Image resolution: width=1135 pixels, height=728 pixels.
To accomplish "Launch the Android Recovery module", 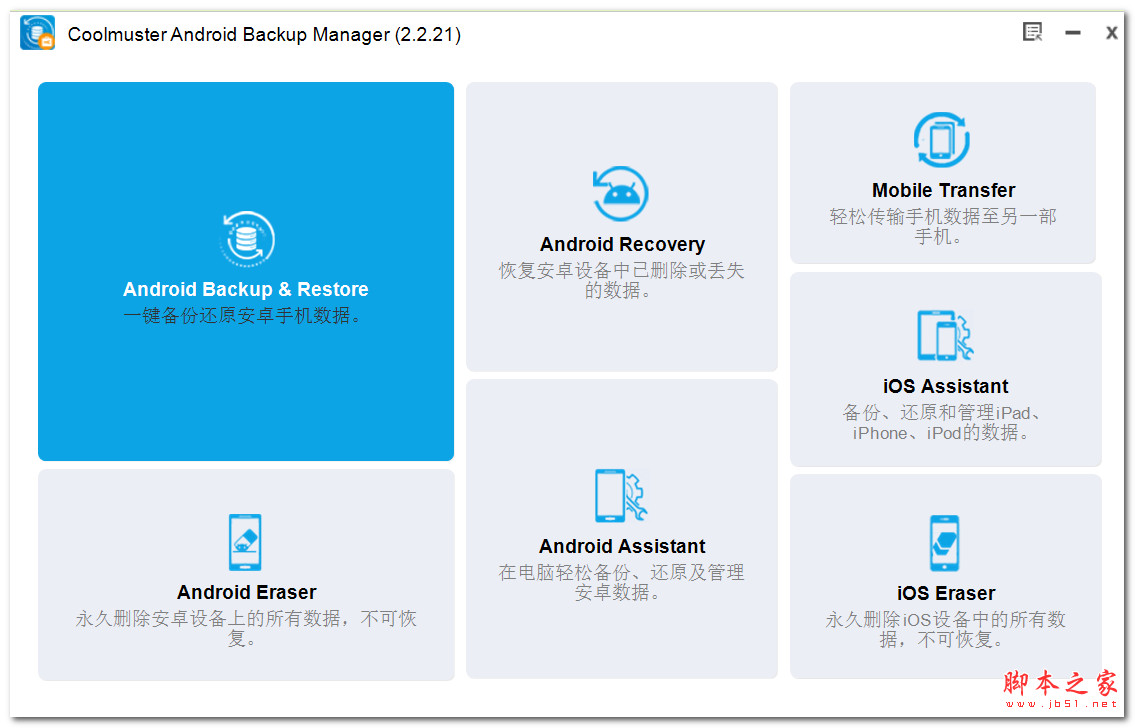I will coord(621,227).
